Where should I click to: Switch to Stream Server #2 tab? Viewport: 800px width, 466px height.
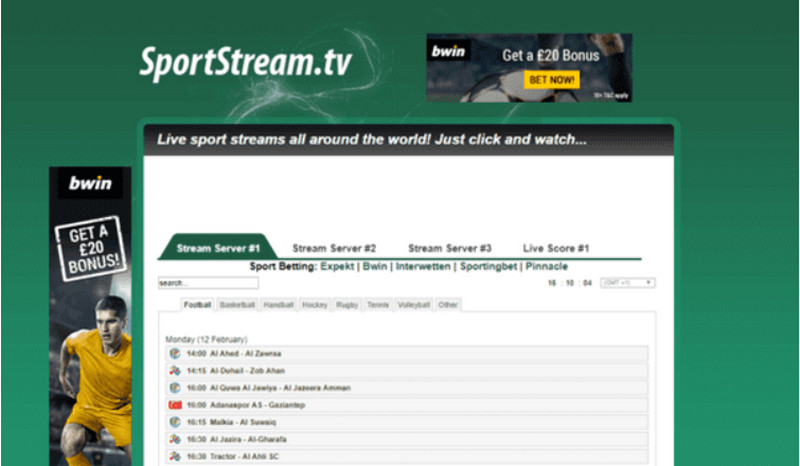coord(334,248)
